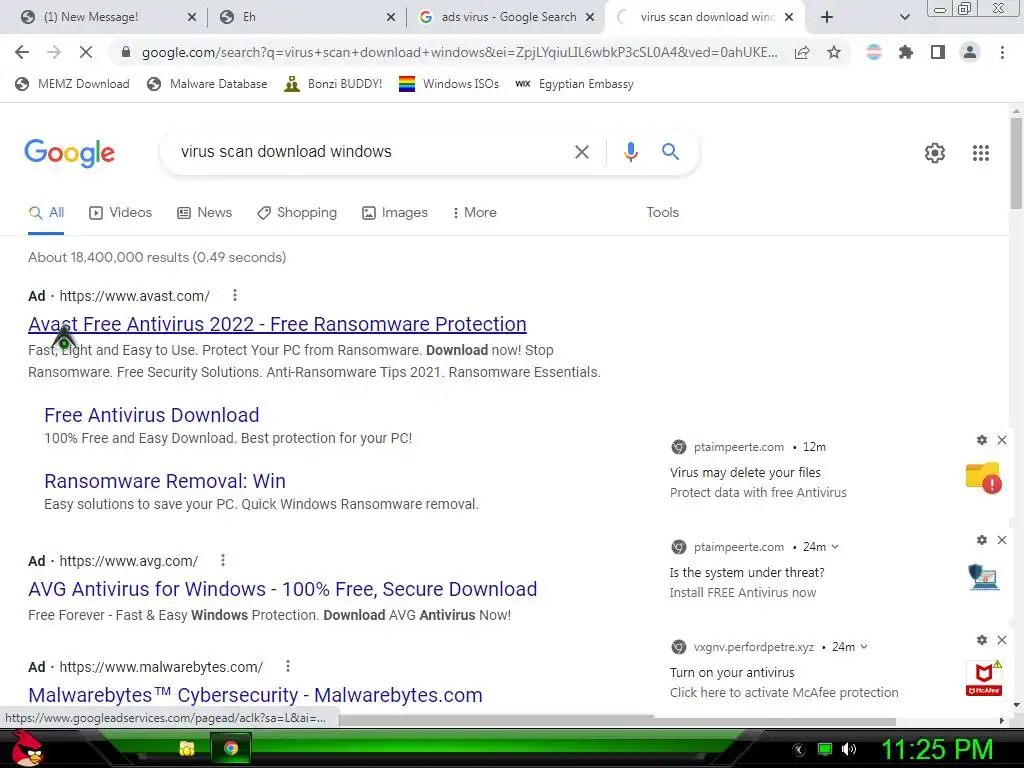This screenshot has height=768, width=1024.
Task: Clear the search box with X
Action: tap(581, 152)
